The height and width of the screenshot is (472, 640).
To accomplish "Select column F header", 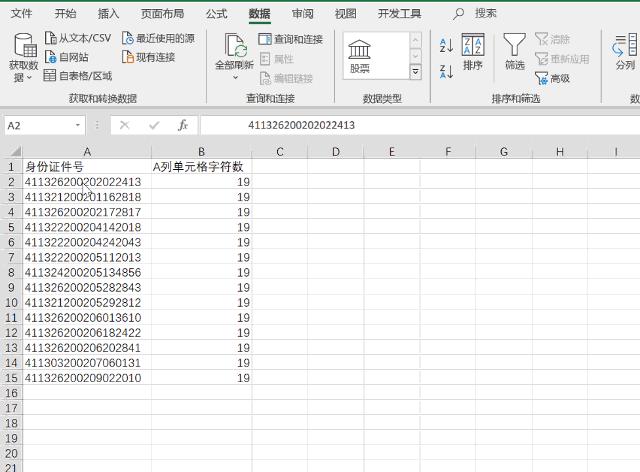I will [x=448, y=152].
